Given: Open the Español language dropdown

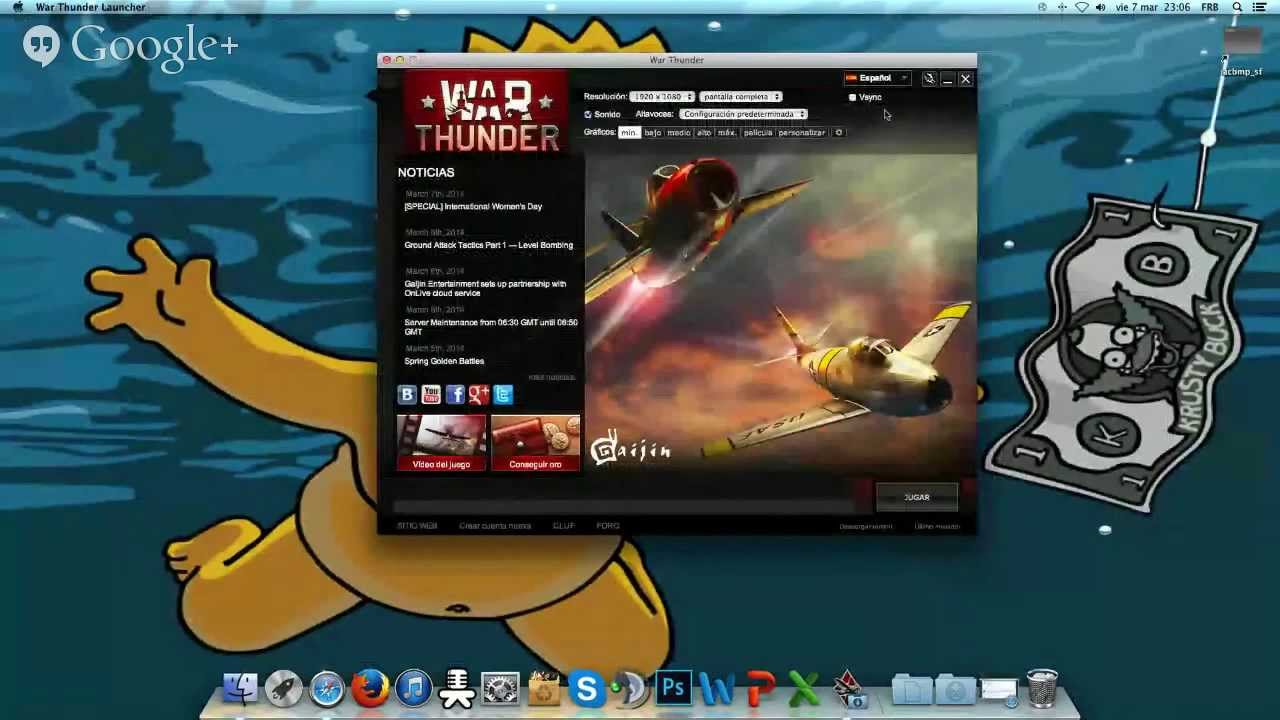Looking at the screenshot, I should [x=876, y=78].
